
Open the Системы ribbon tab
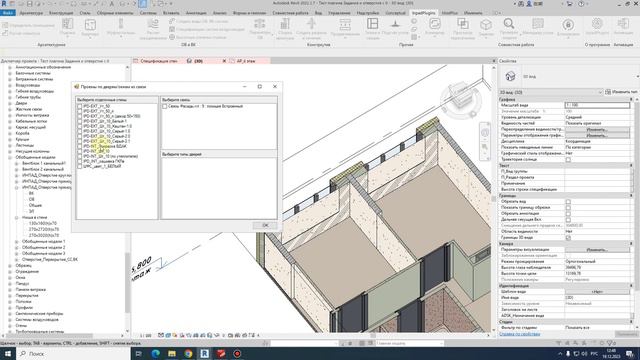tap(148, 13)
